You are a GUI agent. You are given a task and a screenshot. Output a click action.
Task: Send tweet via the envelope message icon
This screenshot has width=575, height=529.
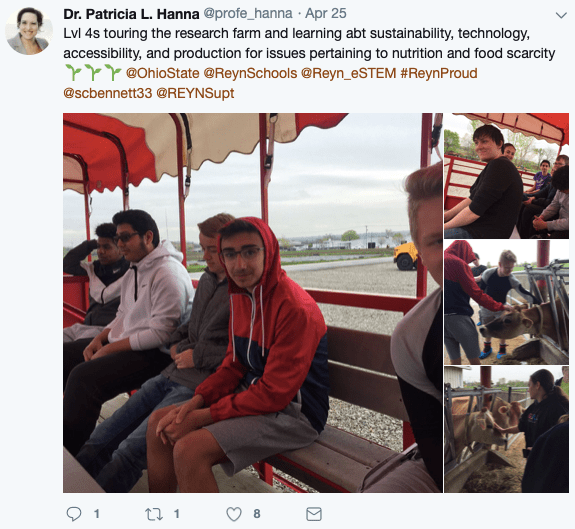314,514
